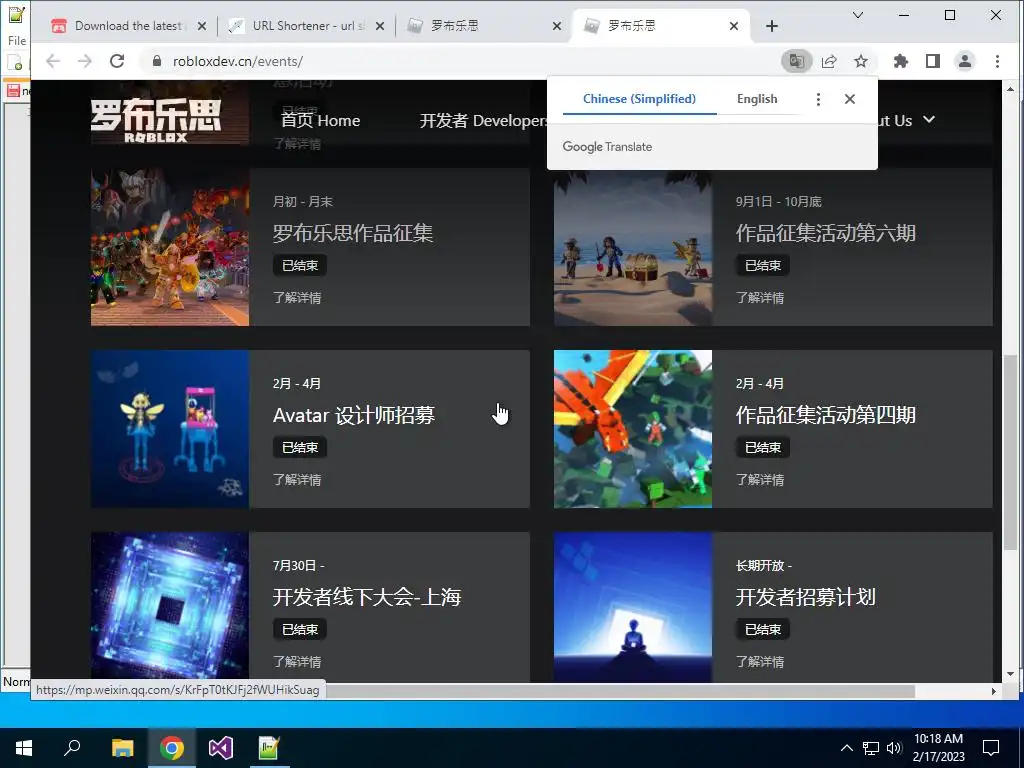Open the 作品征集活动第四期 event title
This screenshot has height=768, width=1024.
click(825, 415)
